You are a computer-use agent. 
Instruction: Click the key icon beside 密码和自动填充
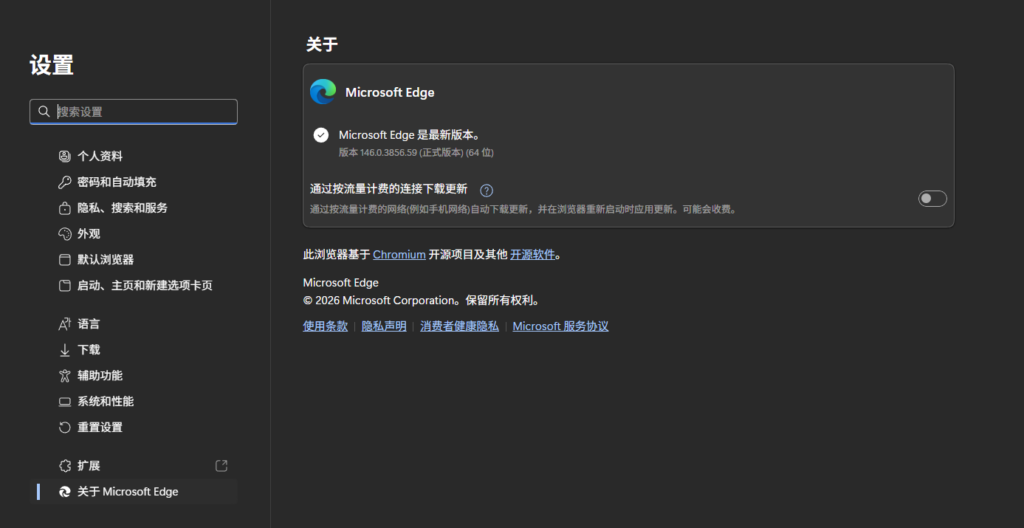65,182
